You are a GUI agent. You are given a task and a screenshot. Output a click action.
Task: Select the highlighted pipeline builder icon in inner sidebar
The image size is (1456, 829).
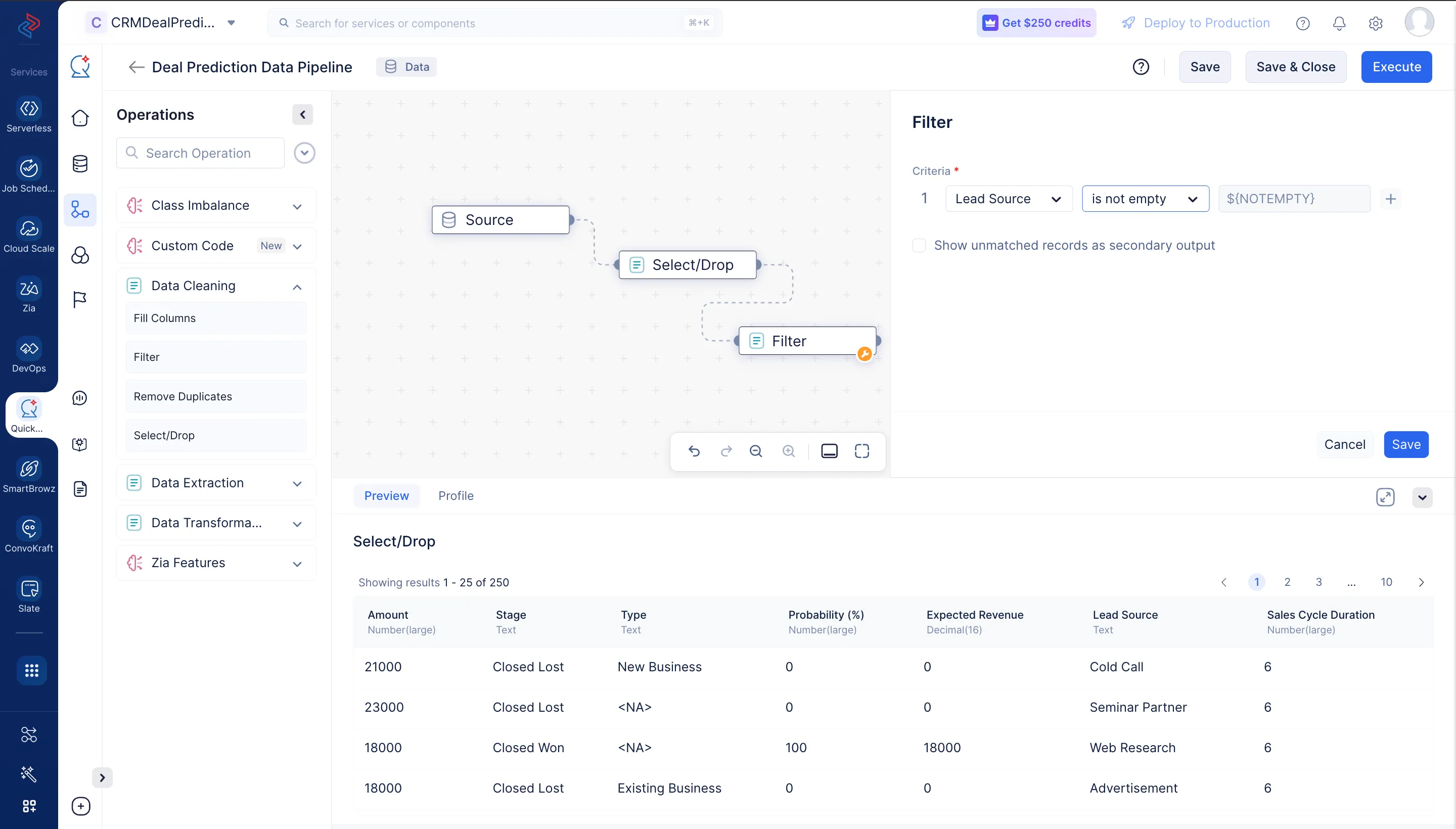coord(80,210)
